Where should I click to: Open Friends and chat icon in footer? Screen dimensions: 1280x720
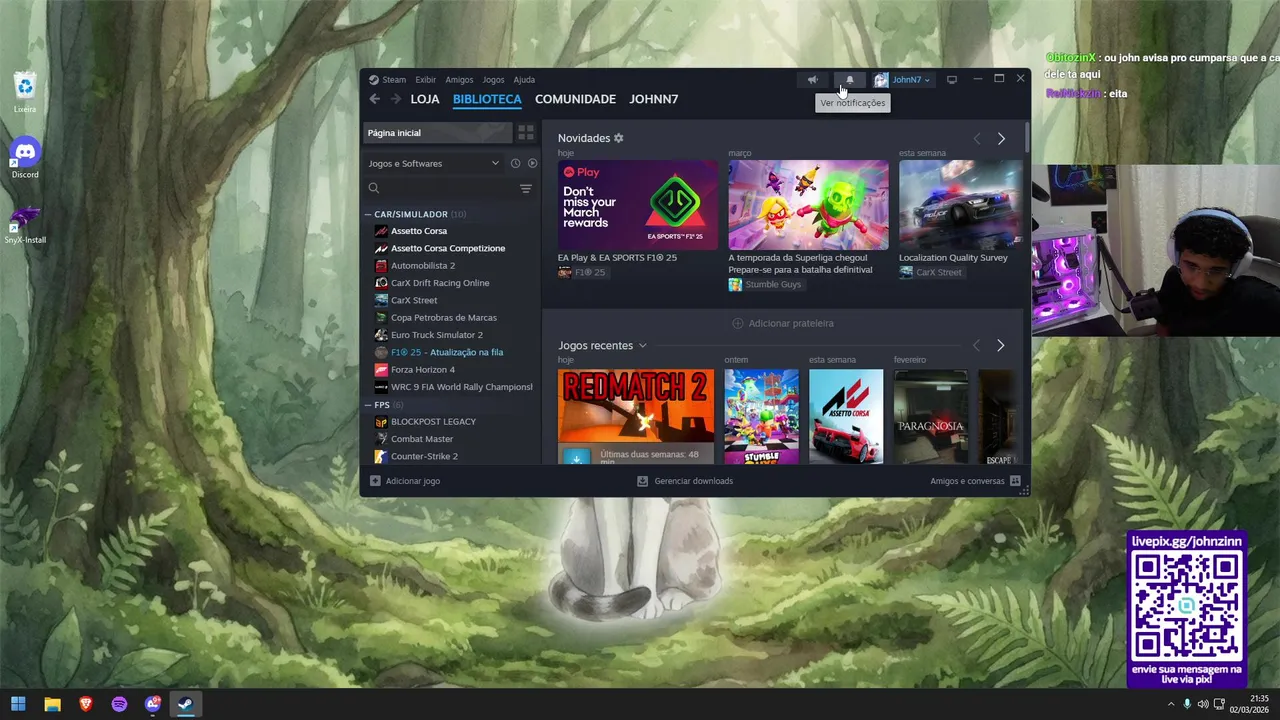click(x=1015, y=481)
